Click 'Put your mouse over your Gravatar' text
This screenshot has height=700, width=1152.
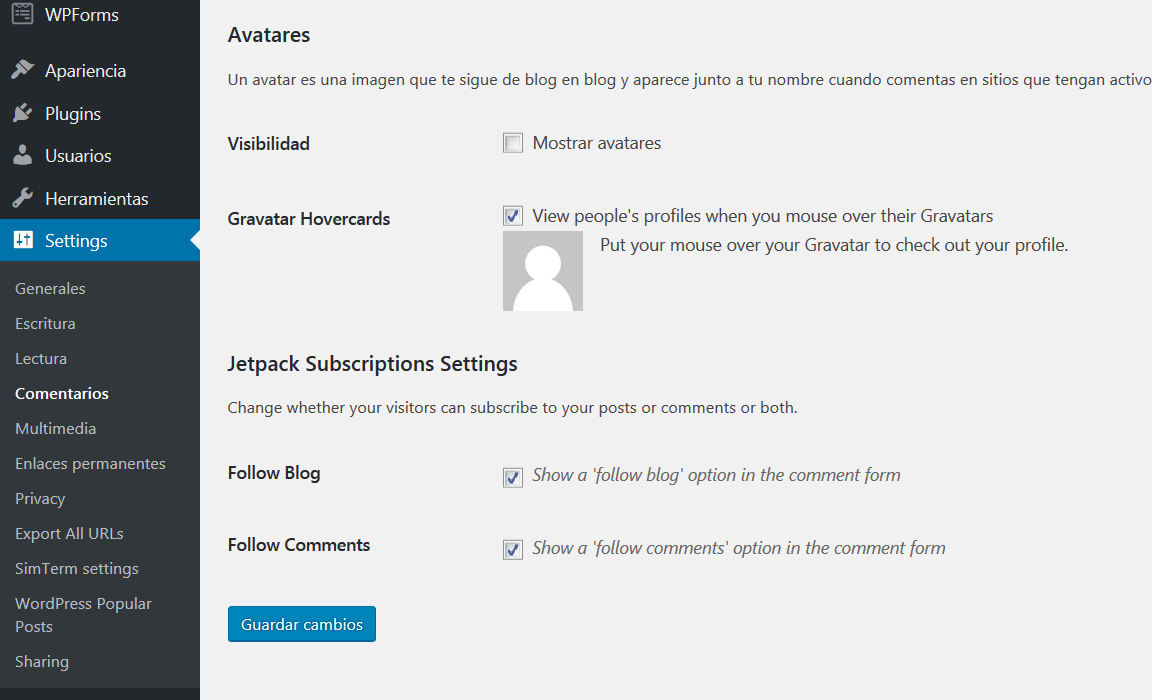pos(834,245)
